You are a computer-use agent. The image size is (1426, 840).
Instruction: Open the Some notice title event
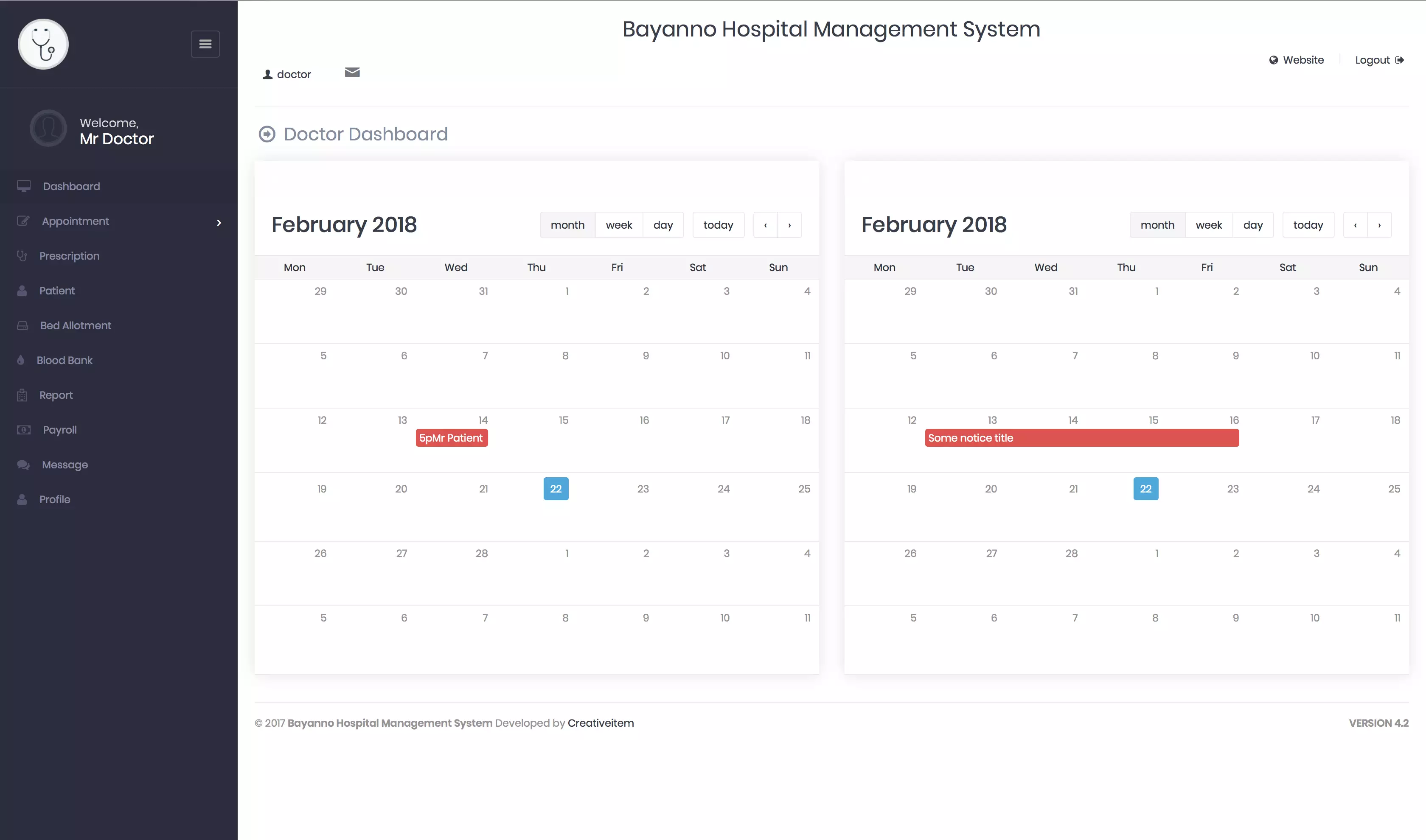[x=1082, y=437]
